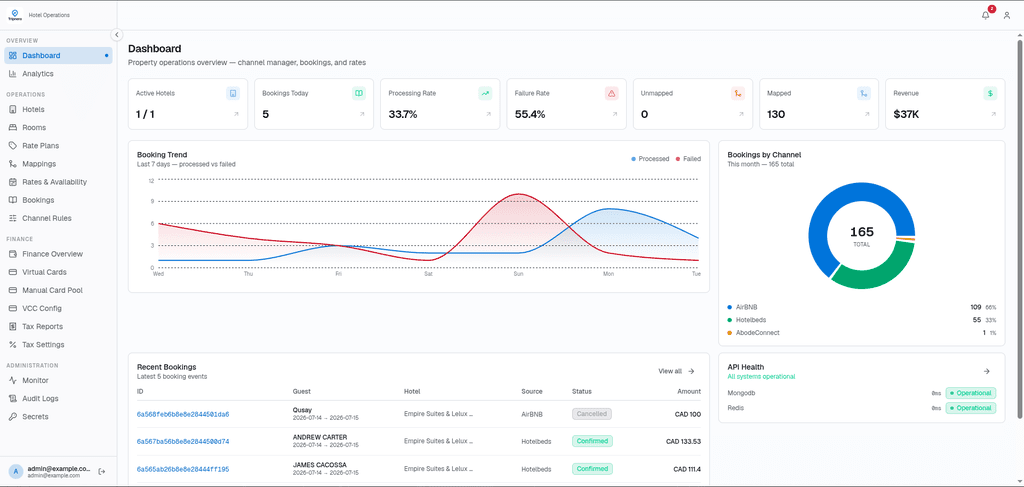The width and height of the screenshot is (1024, 487).
Task: Click the page vertical scrollbar
Action: [1019, 228]
